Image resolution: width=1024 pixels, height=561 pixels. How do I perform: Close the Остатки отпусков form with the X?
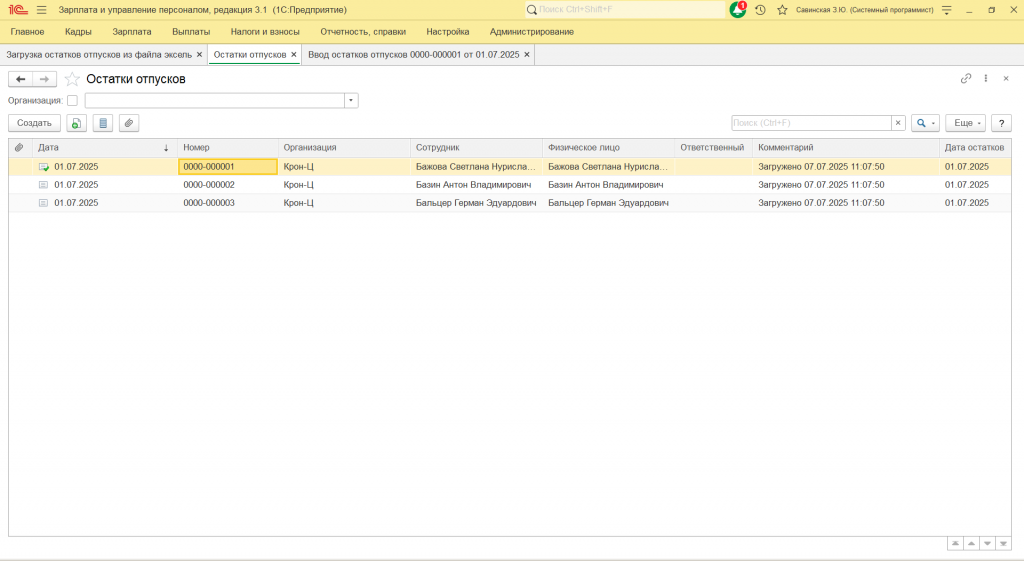(x=1006, y=78)
